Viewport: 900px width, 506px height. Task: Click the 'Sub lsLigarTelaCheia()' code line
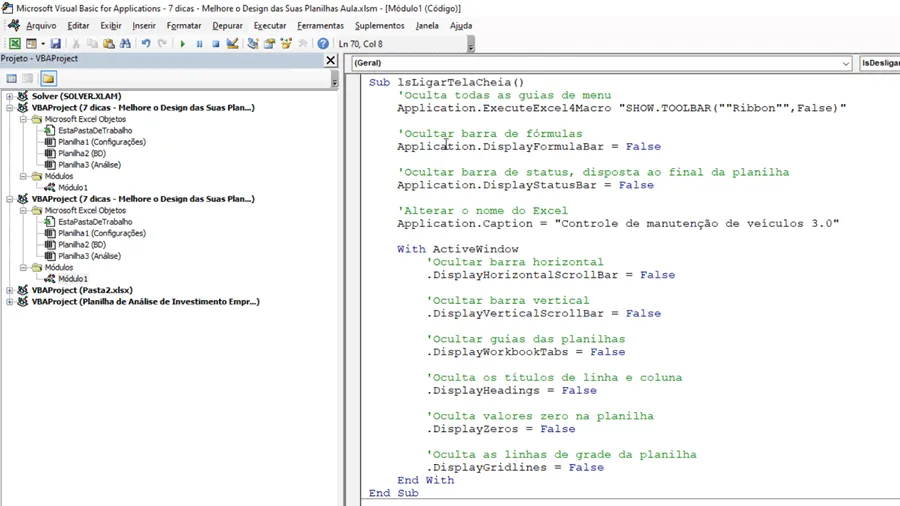pos(447,83)
